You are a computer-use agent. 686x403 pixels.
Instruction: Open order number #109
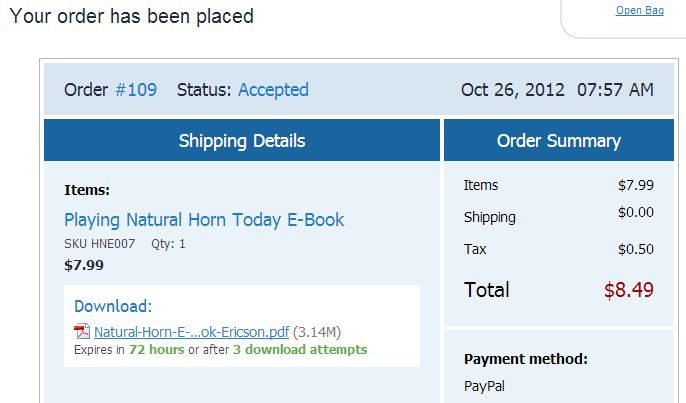136,90
